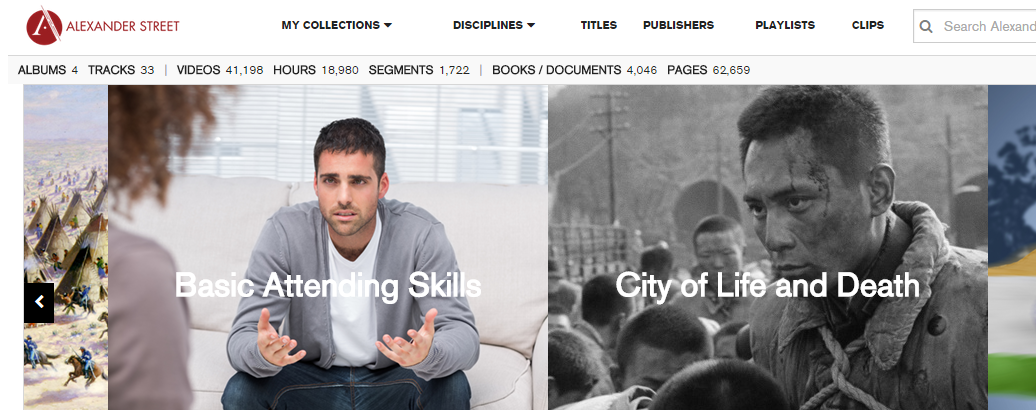Click the search magnifier icon
This screenshot has width=1036, height=410.
(x=926, y=26)
